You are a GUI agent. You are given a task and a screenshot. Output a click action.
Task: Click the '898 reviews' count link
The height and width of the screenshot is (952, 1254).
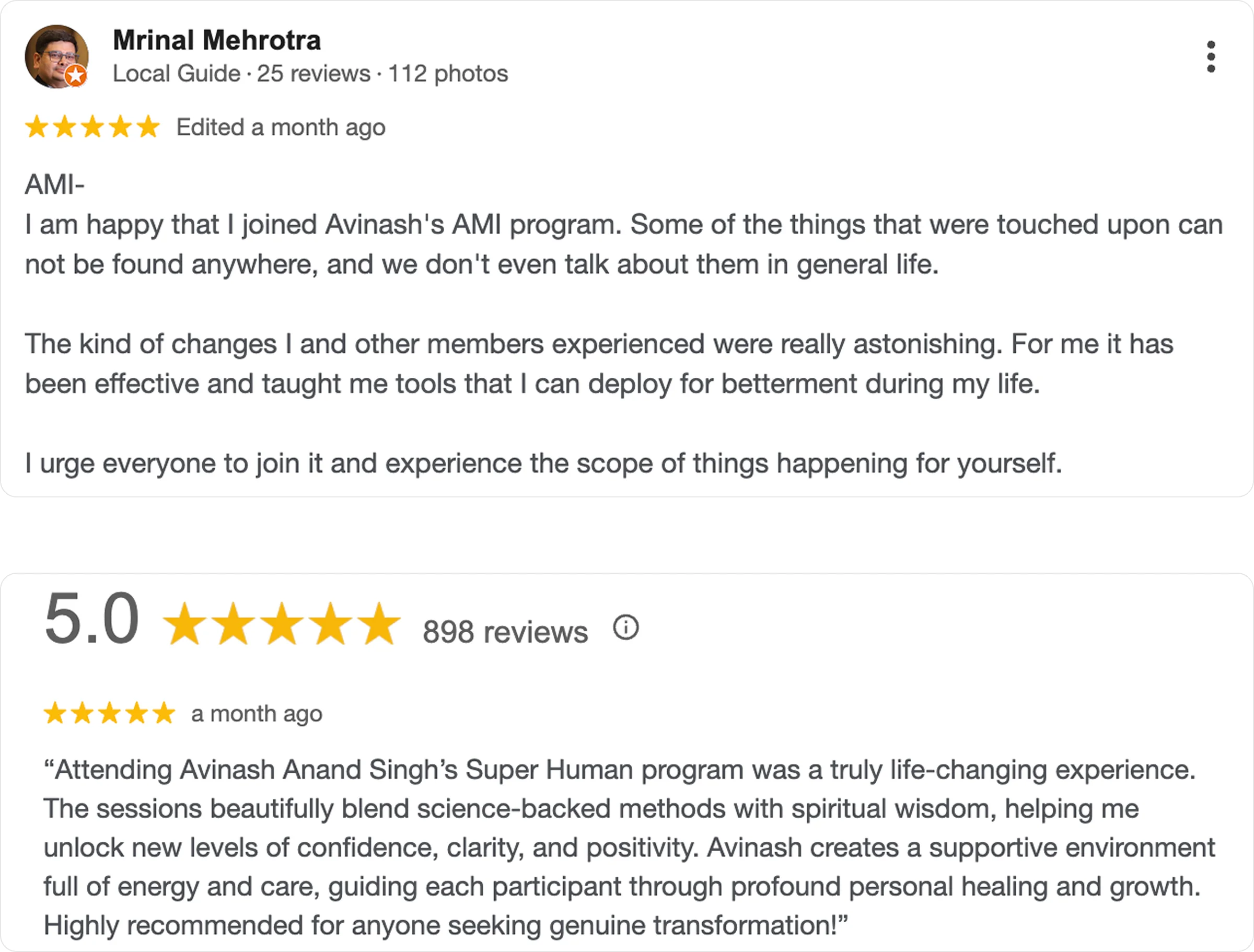505,632
